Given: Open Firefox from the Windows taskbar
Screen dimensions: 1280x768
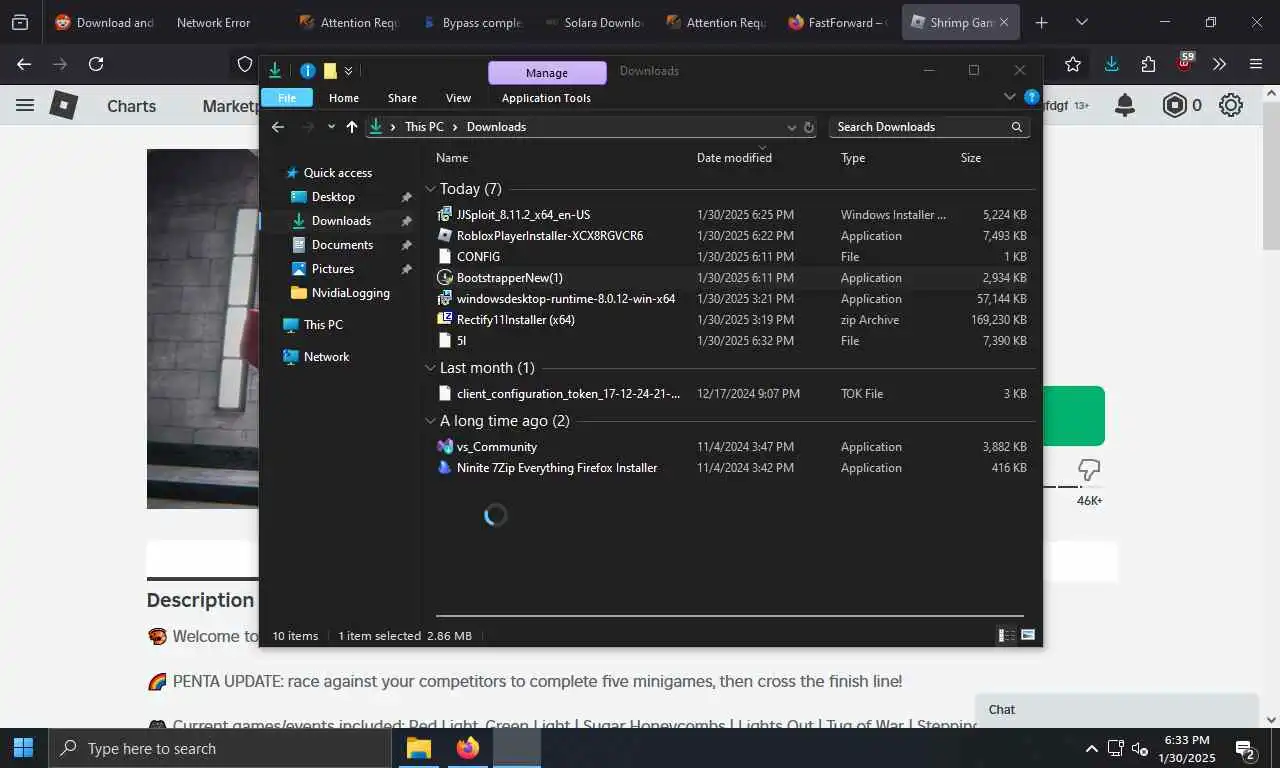Looking at the screenshot, I should 467,748.
